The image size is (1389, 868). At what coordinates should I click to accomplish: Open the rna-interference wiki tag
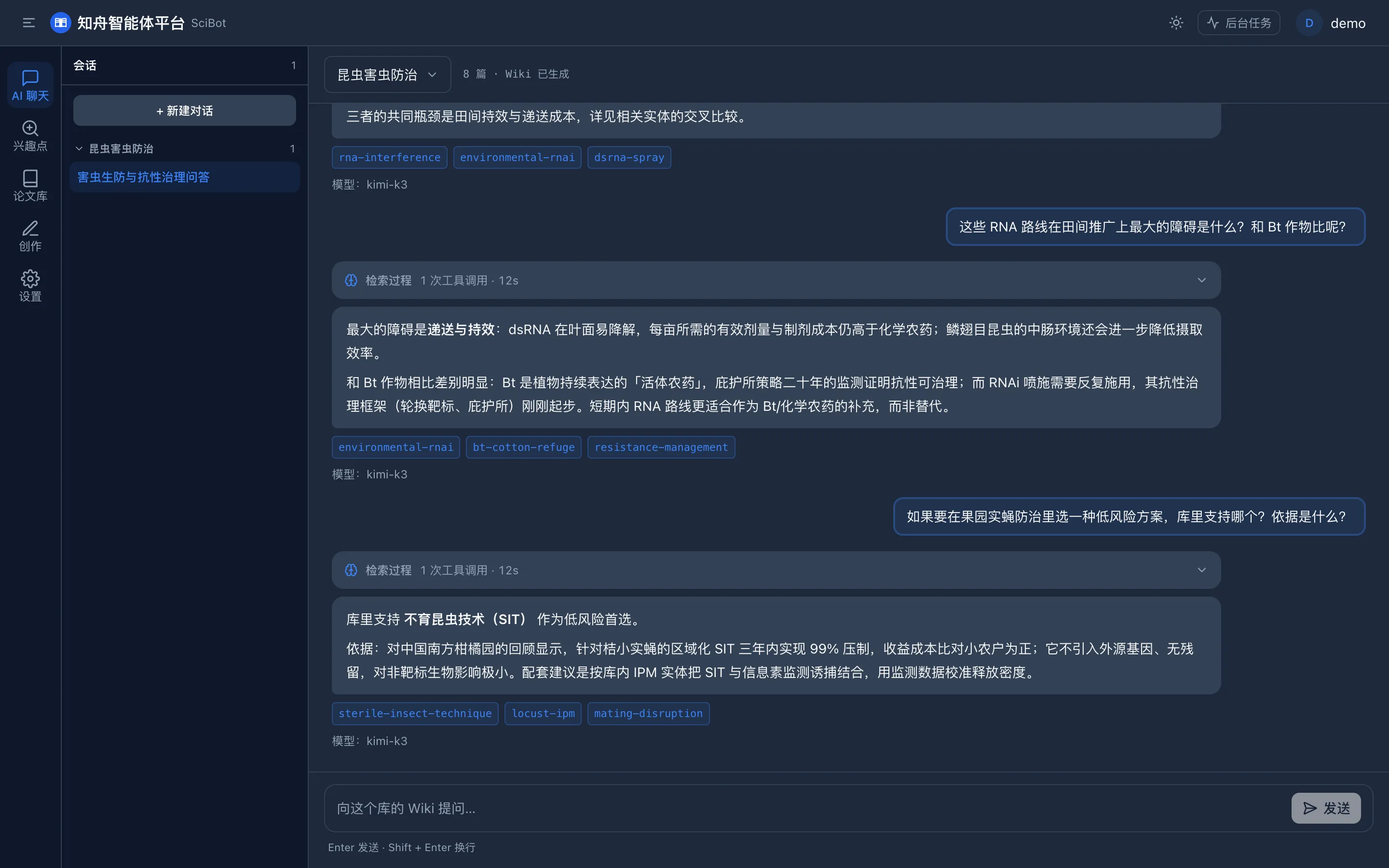click(x=389, y=157)
